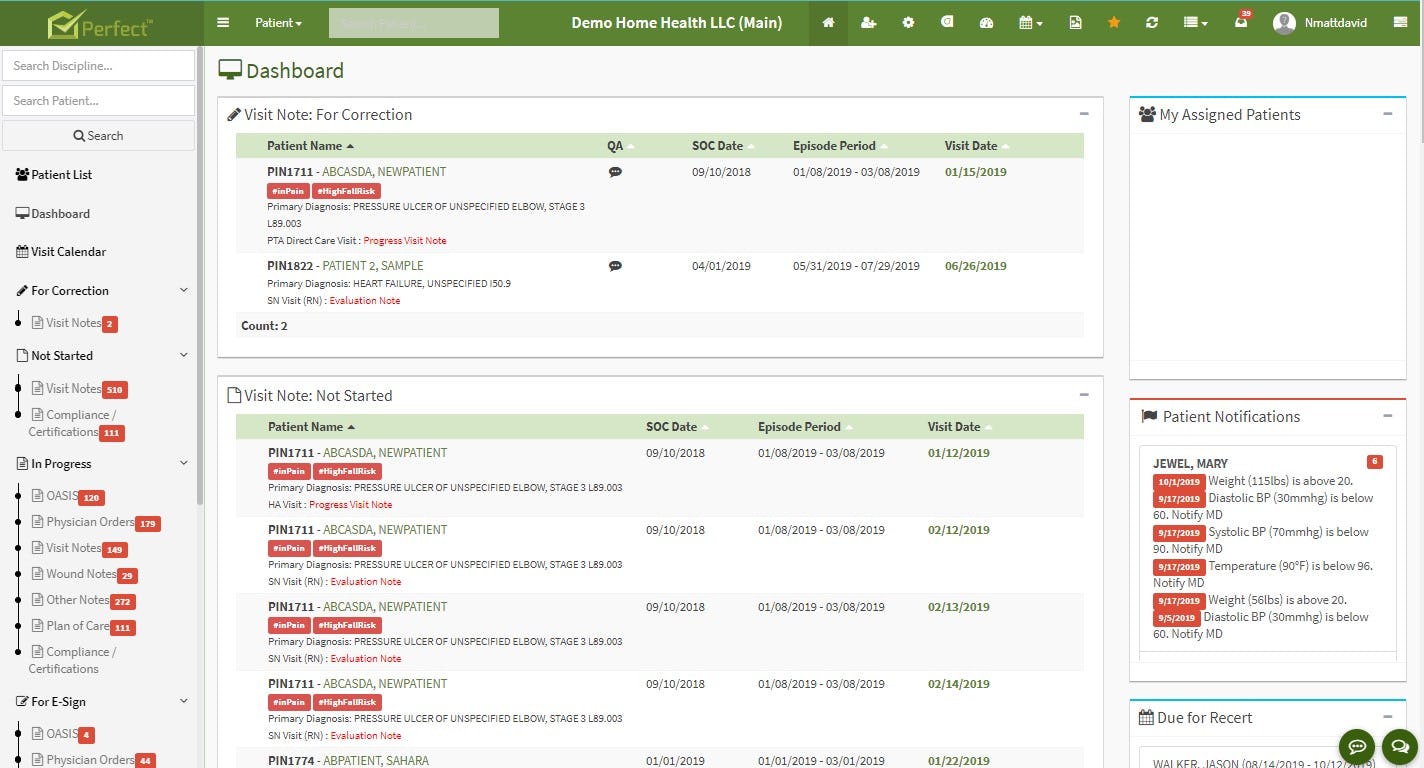This screenshot has height=768, width=1424.
Task: Open ABCASDA, NEWPATIENT link in For Correction
Action: click(384, 172)
